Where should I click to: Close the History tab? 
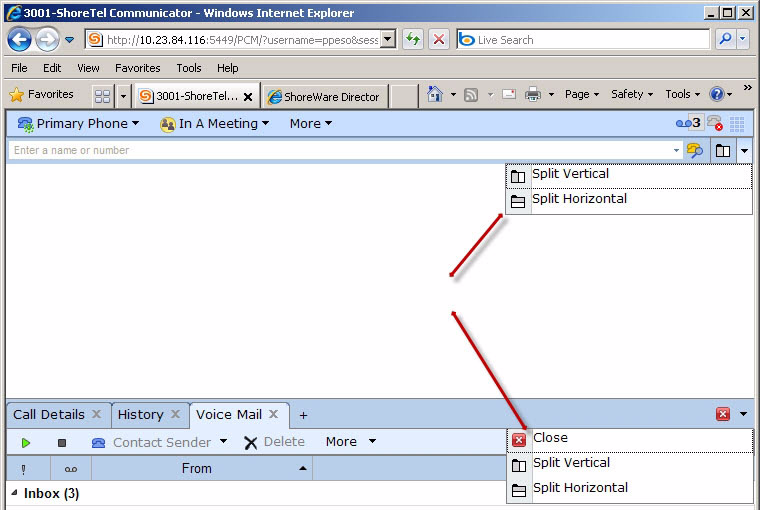[175, 414]
